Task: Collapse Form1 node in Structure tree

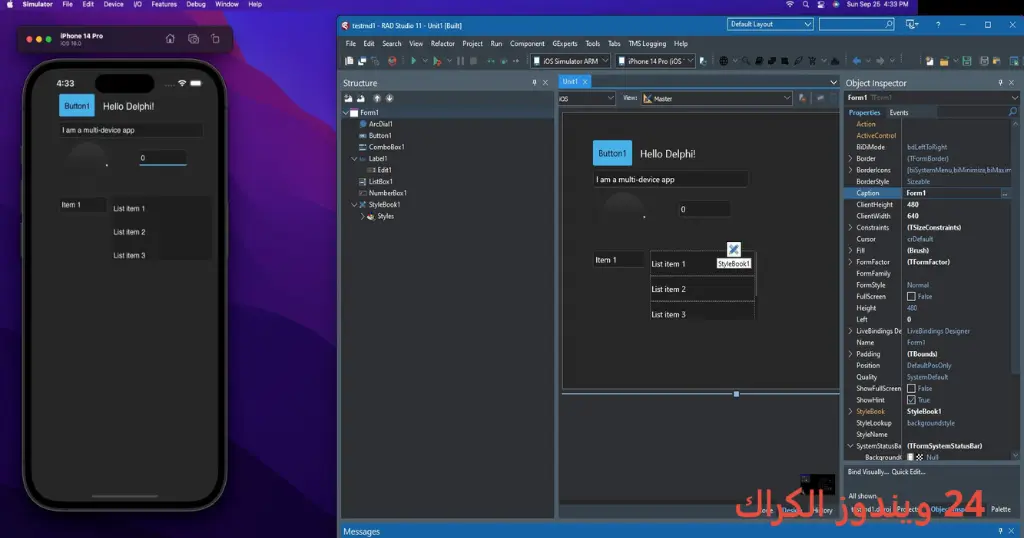Action: [x=346, y=112]
